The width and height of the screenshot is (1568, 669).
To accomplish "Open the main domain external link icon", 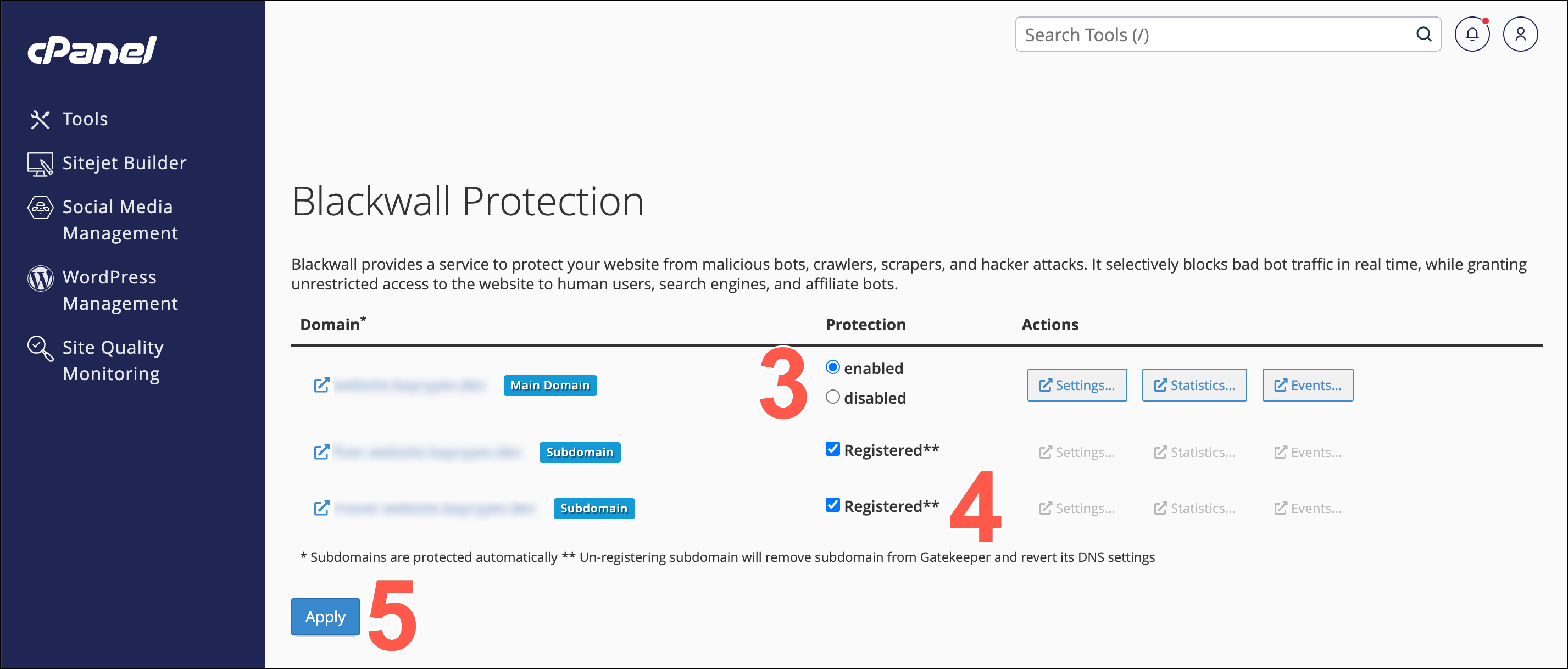I will (321, 386).
